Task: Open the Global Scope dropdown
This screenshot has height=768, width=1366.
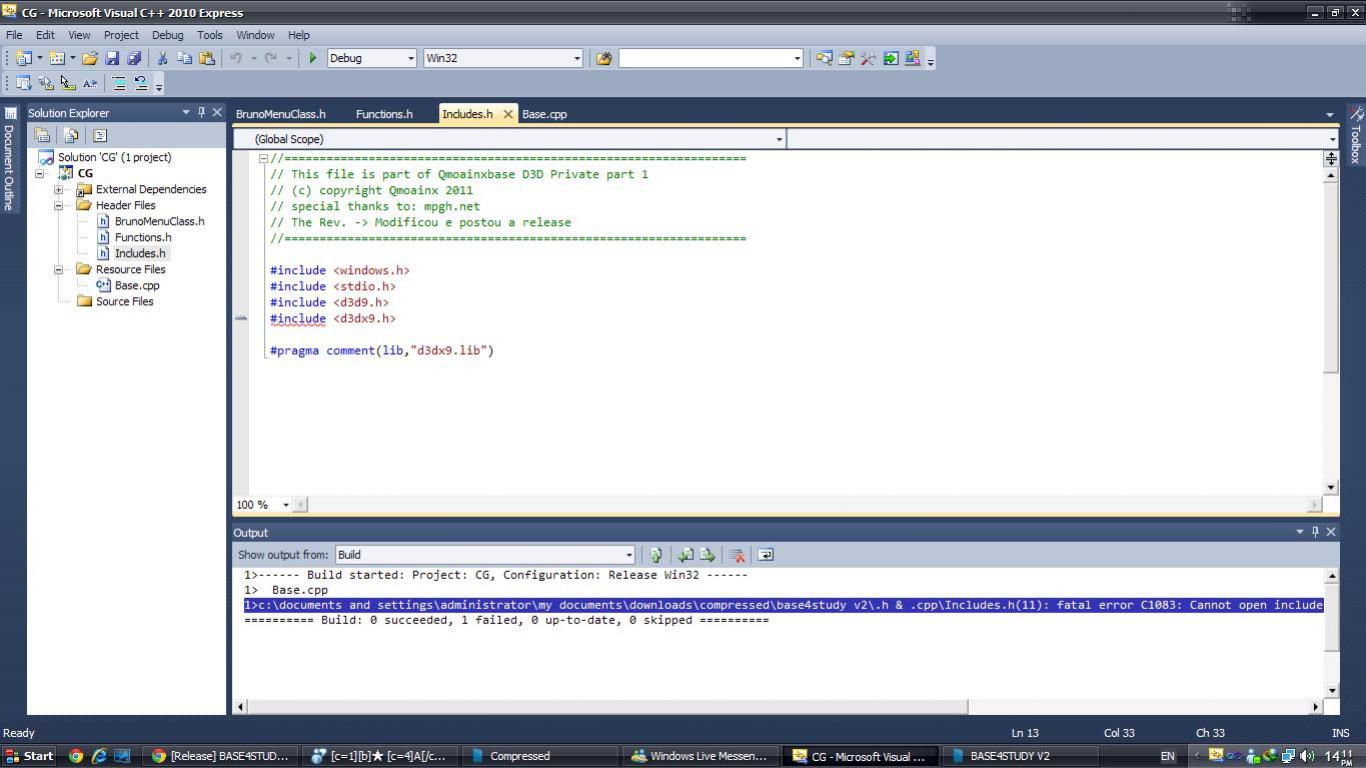Action: (779, 139)
